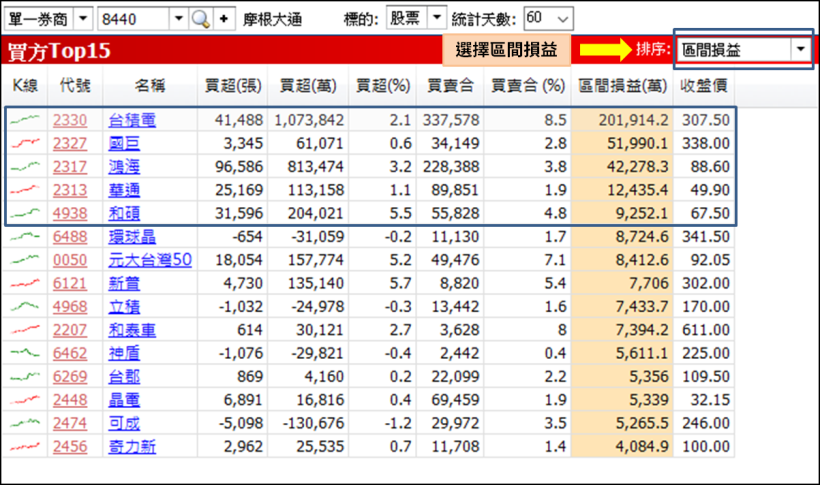Open stock name link 立積
The width and height of the screenshot is (820, 485).
click(x=124, y=307)
